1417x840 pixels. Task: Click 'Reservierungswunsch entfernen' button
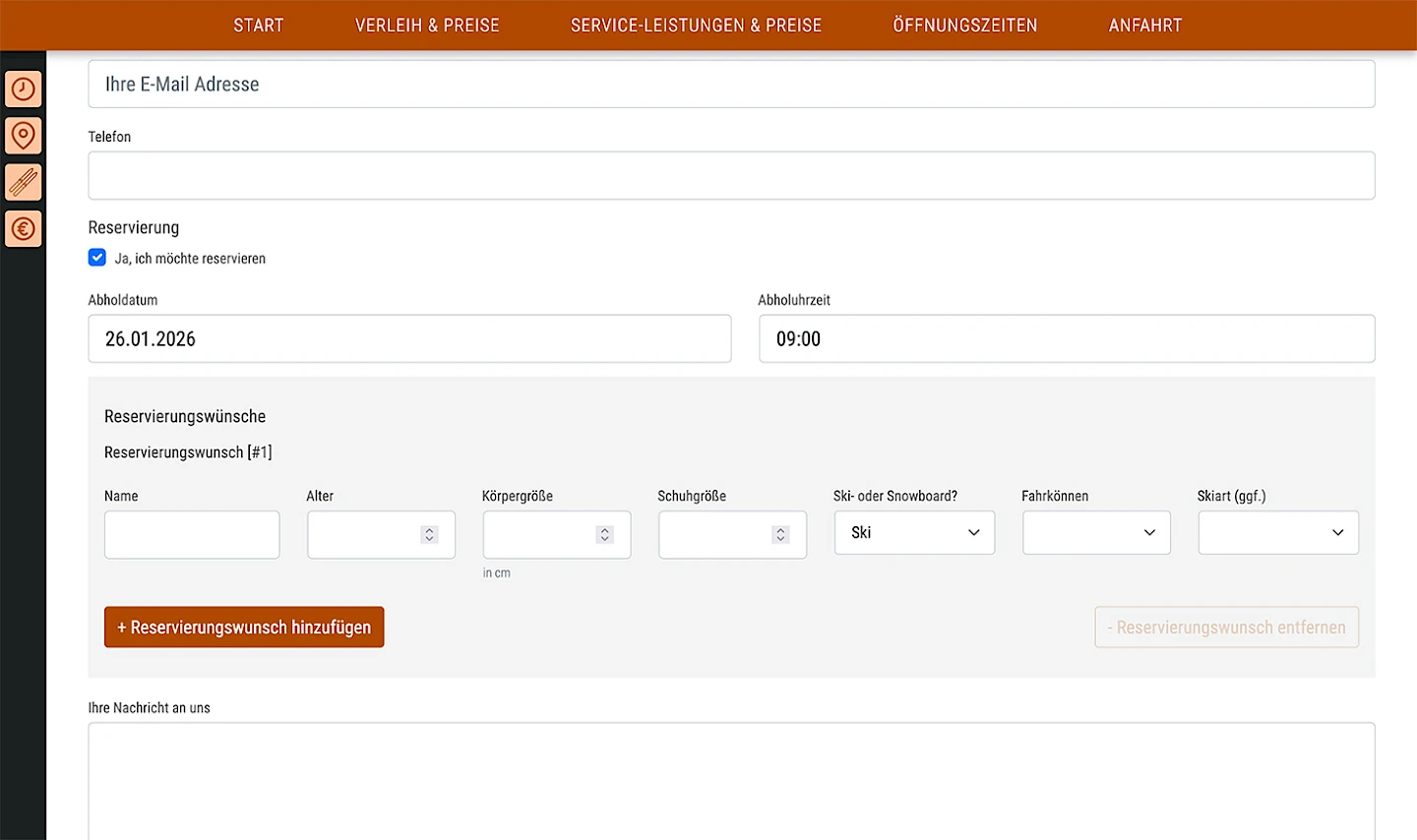1226,628
